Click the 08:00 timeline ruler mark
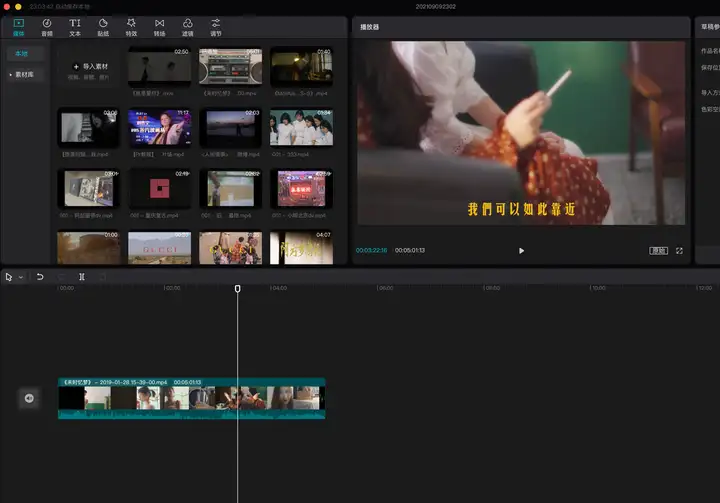720x503 pixels. pos(492,288)
